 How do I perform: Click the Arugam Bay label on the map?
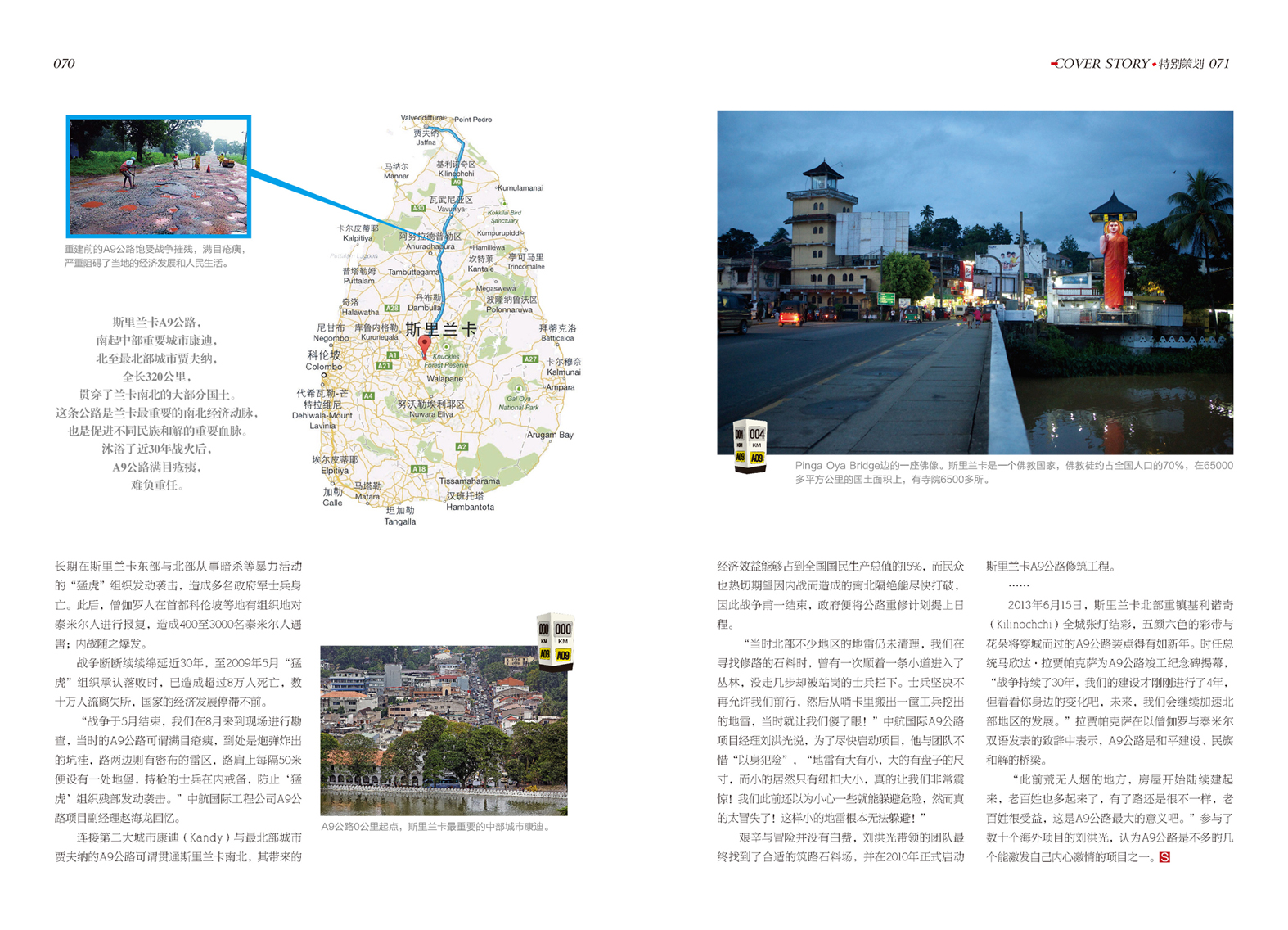[x=550, y=435]
